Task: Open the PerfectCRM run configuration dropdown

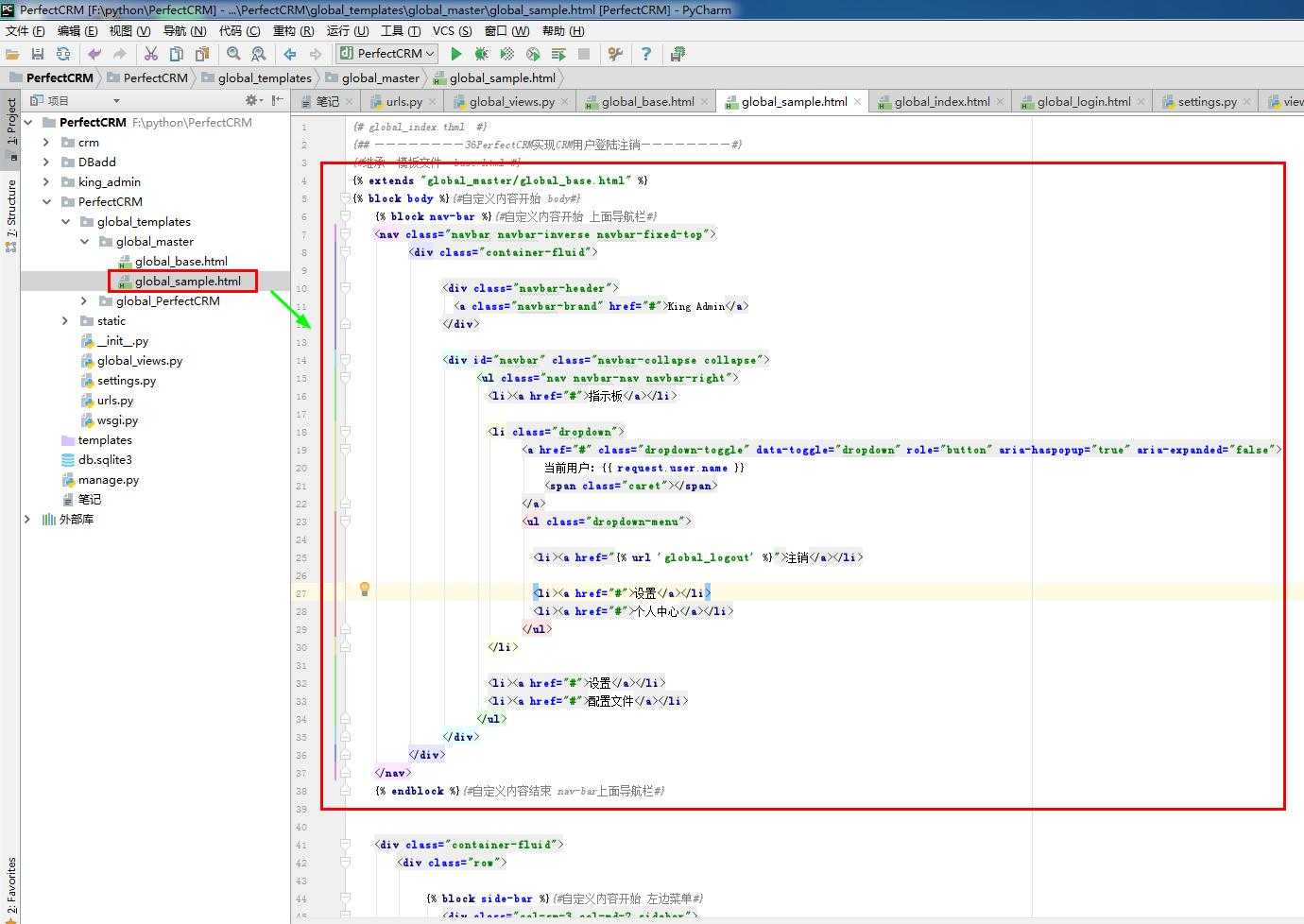Action: [x=387, y=54]
